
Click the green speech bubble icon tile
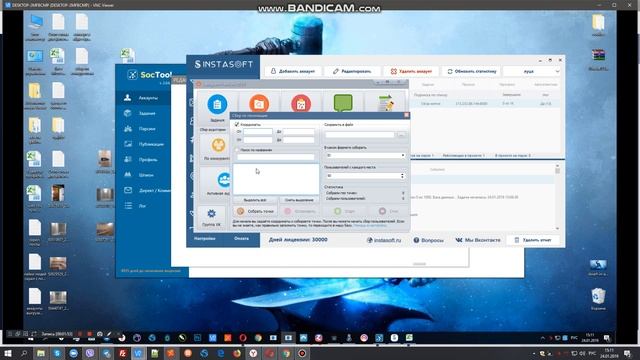coord(343,103)
